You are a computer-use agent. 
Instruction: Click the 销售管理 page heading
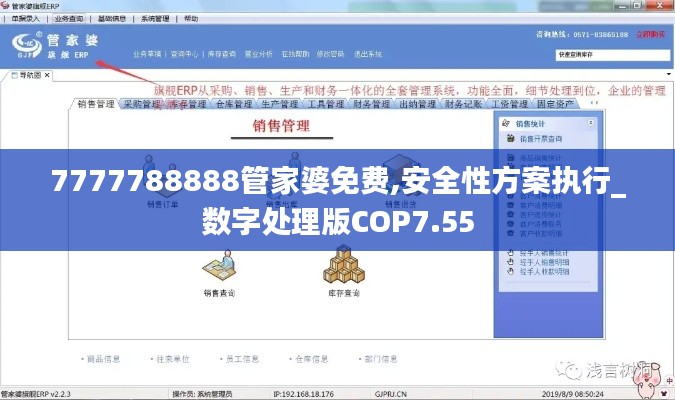281,126
